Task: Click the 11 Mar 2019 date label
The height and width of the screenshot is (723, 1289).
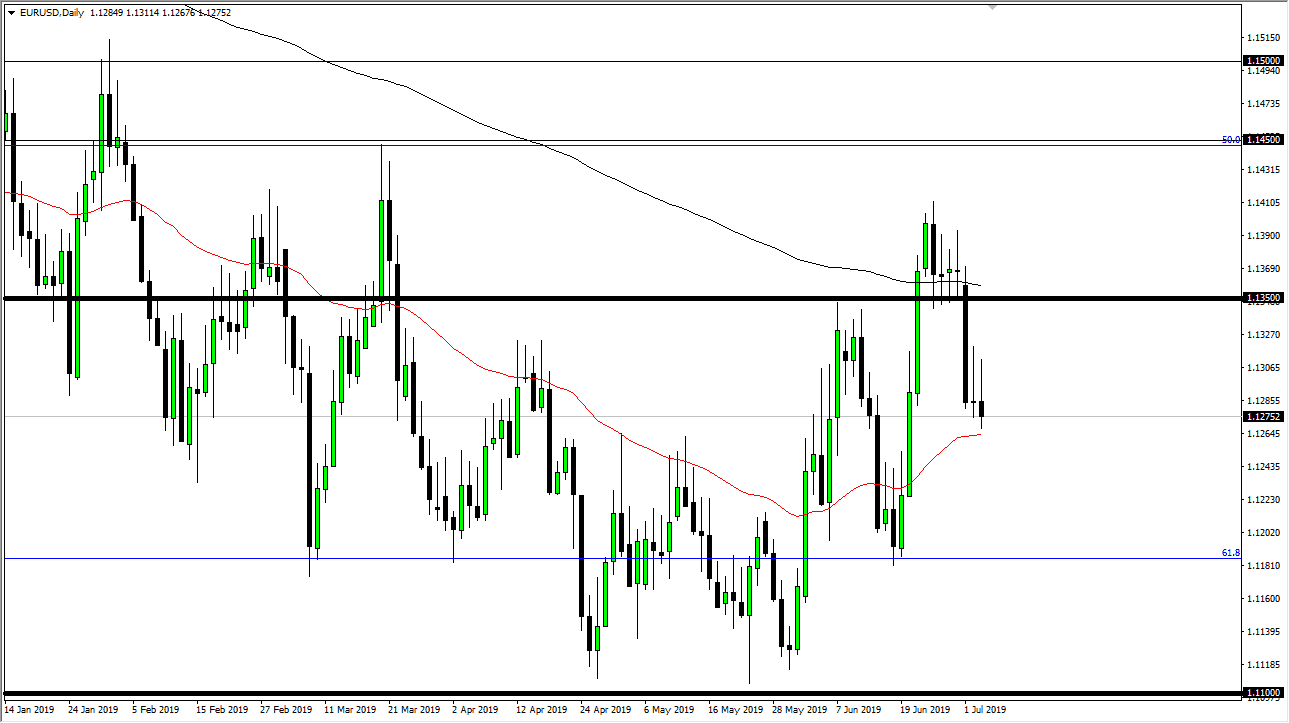Action: coord(350,710)
